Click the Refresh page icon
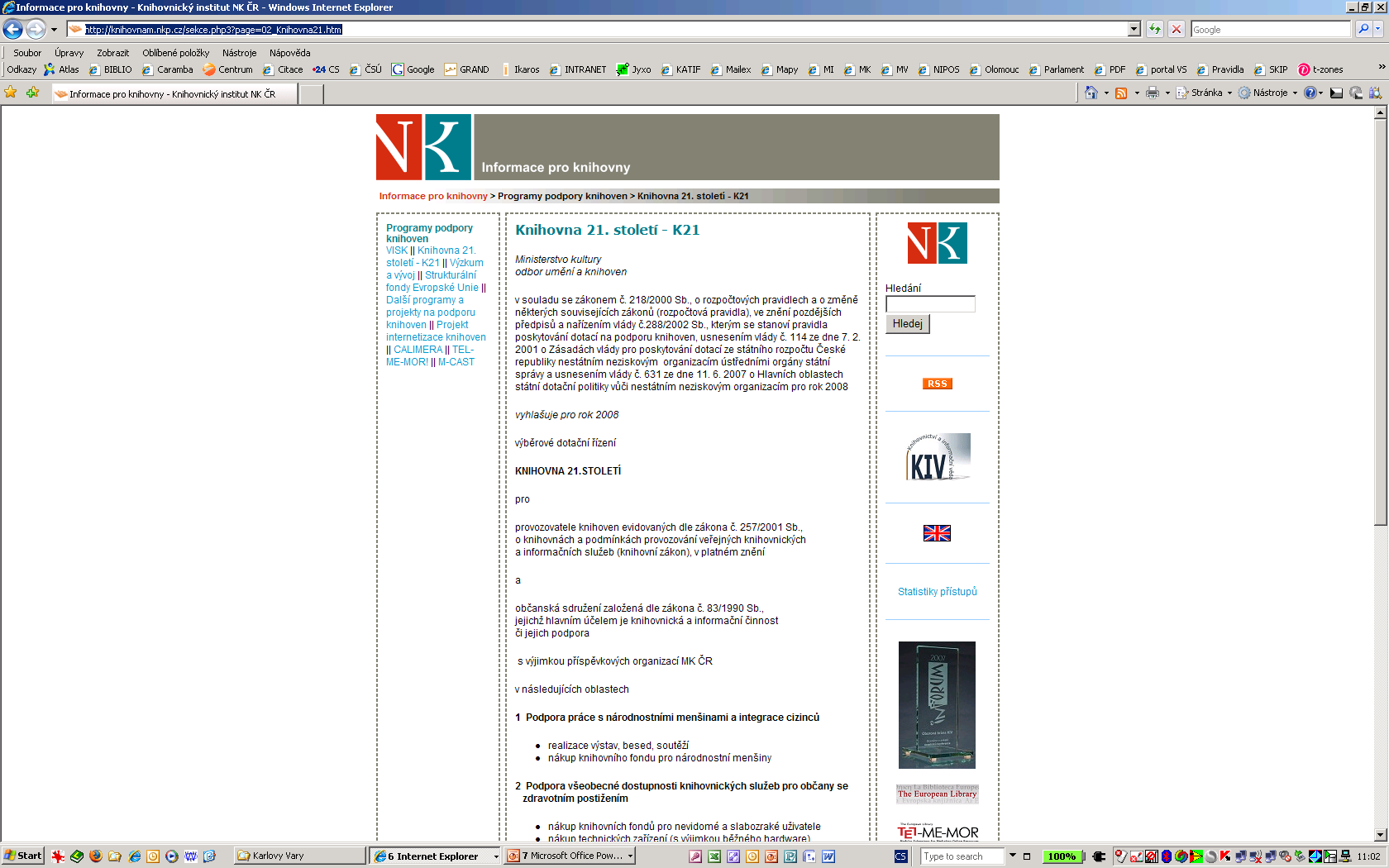1389x868 pixels. pyautogui.click(x=1155, y=29)
